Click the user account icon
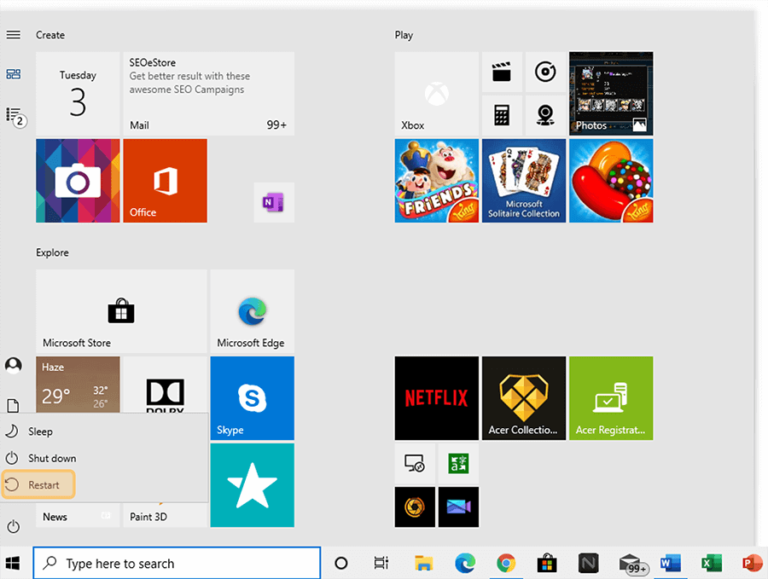This screenshot has height=579, width=768. click(x=13, y=365)
